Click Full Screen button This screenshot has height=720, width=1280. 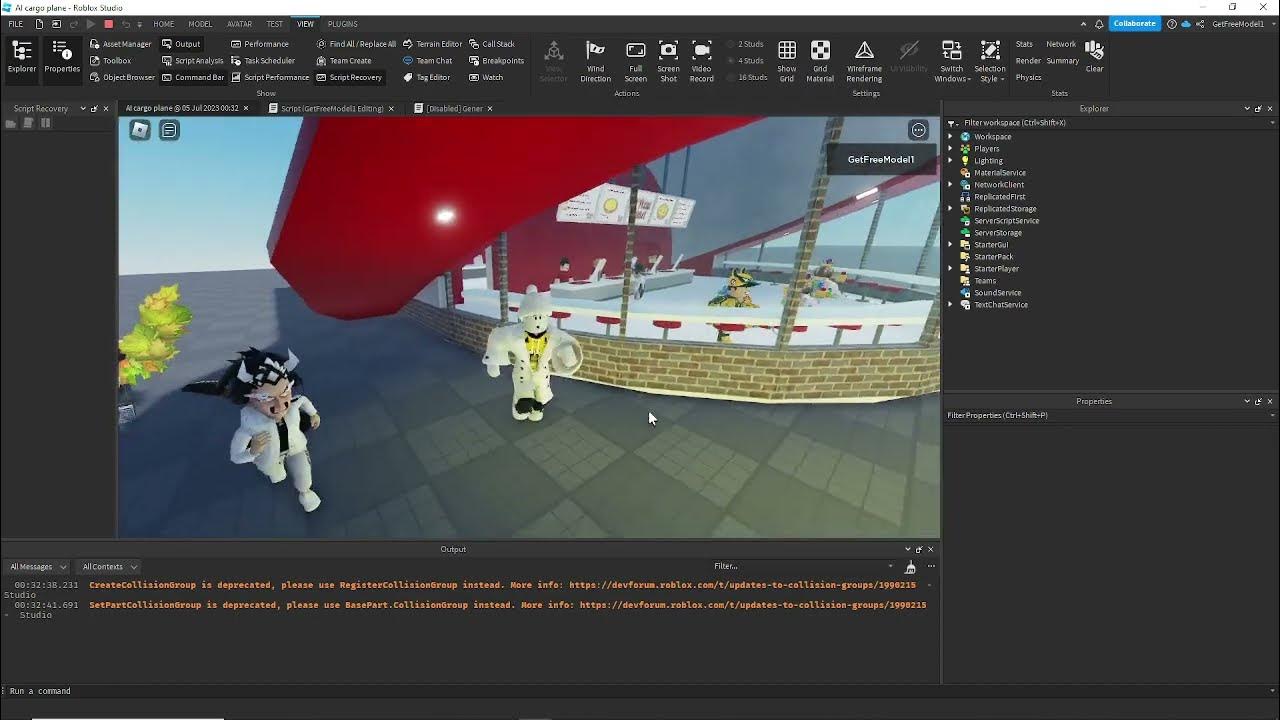click(635, 61)
